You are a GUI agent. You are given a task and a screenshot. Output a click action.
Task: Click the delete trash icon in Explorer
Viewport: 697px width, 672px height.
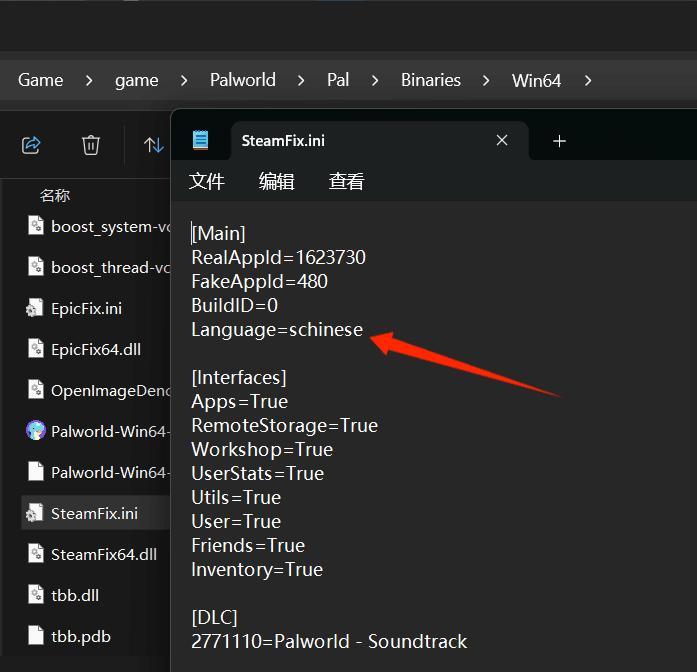[x=91, y=145]
